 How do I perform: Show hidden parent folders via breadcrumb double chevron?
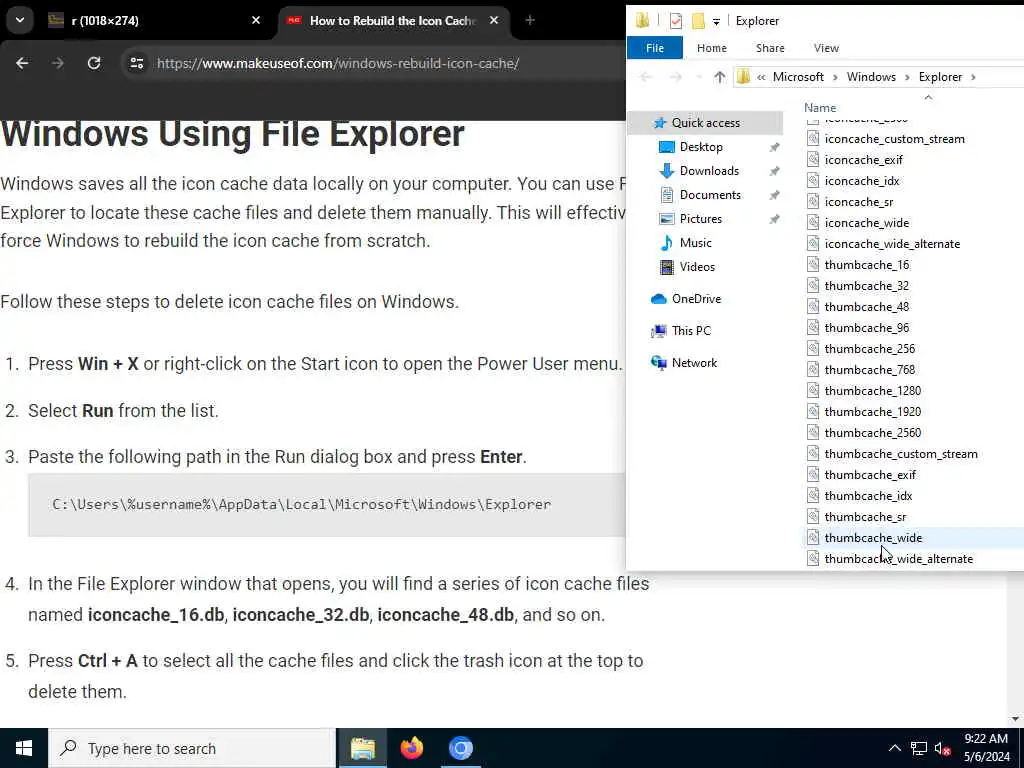(x=761, y=77)
